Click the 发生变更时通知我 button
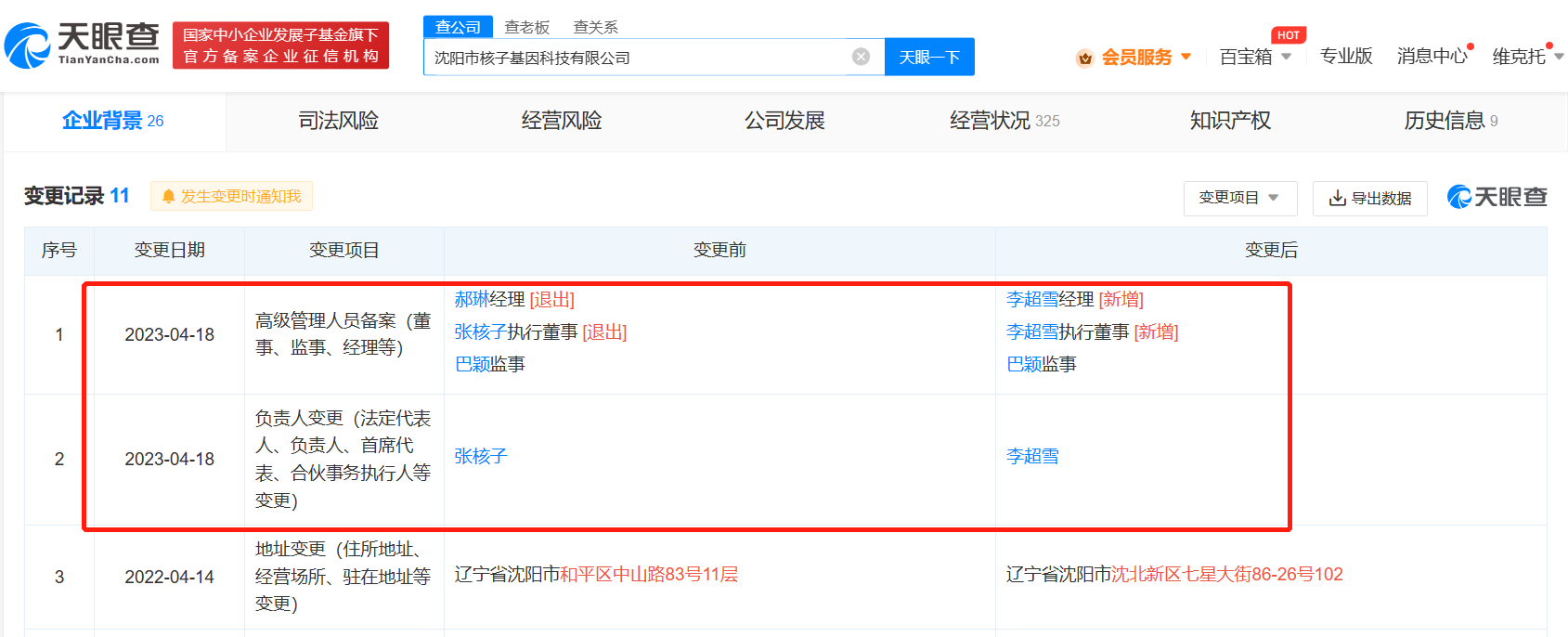Viewport: 1568px width, 637px height. [231, 197]
